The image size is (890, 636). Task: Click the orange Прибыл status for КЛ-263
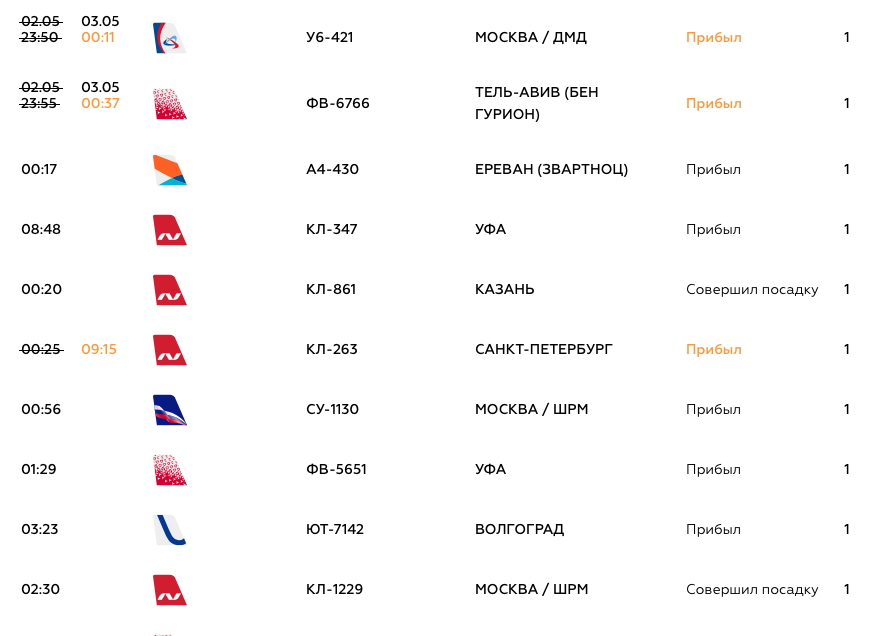point(713,349)
